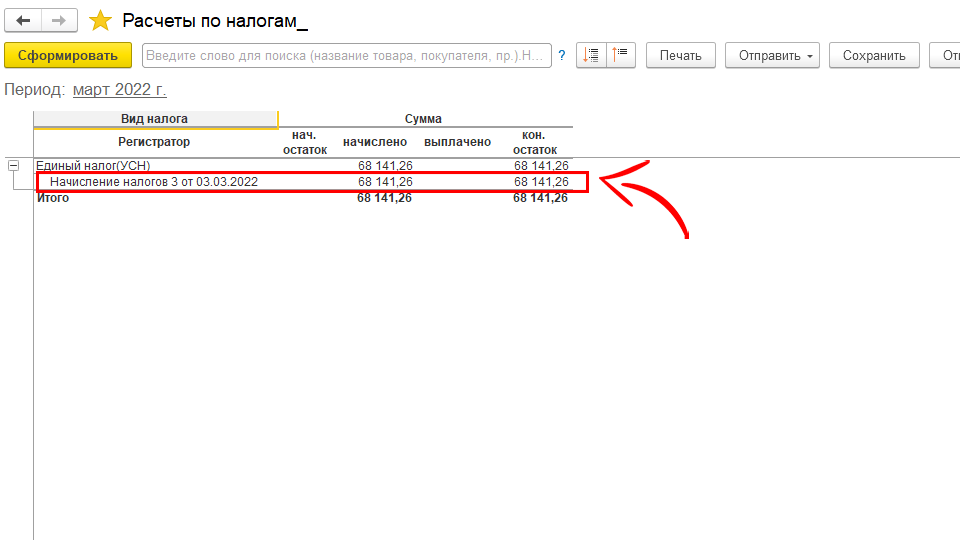Collapse all groups toolbar icon

[591, 55]
